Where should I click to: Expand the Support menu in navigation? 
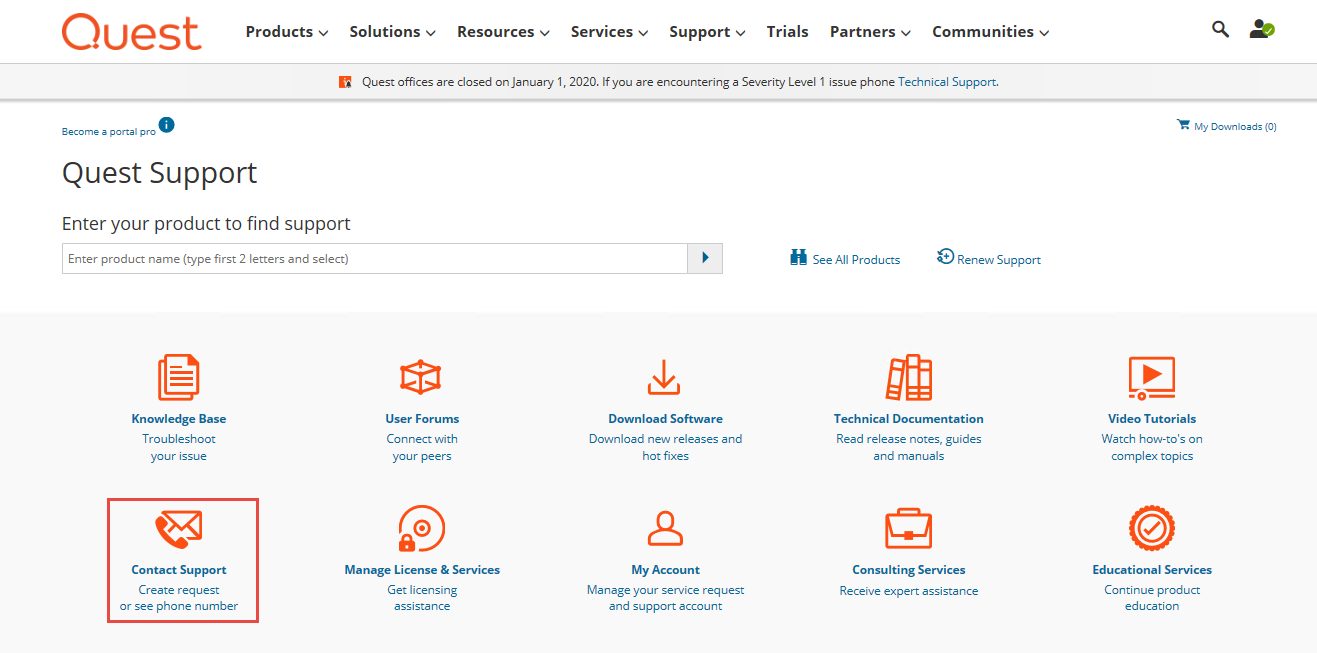707,32
